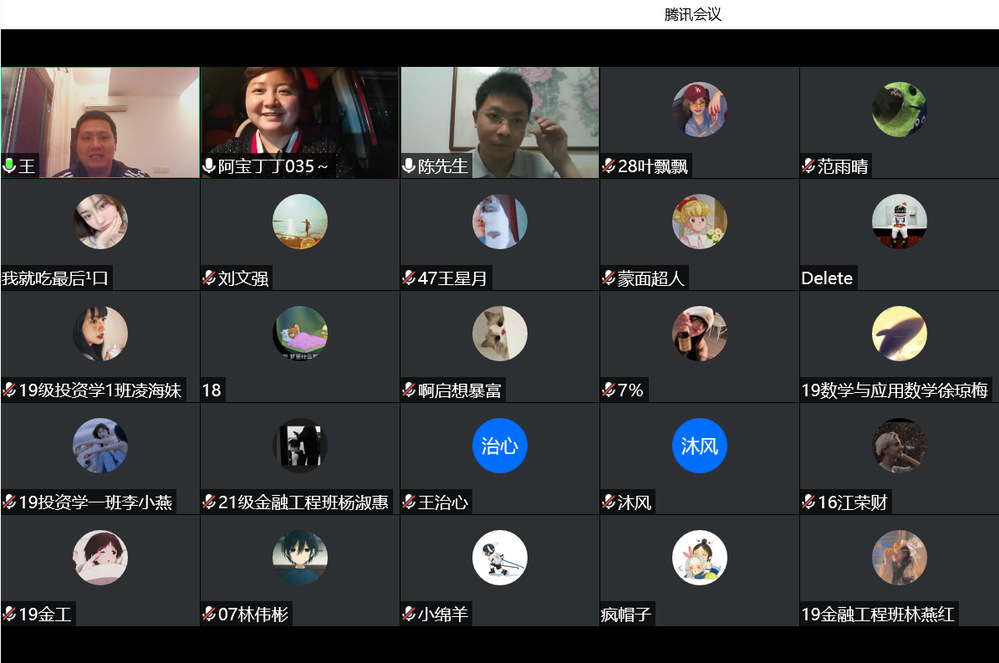This screenshot has height=663, width=999.
Task: Select the video tile of 王
Action: pos(100,122)
